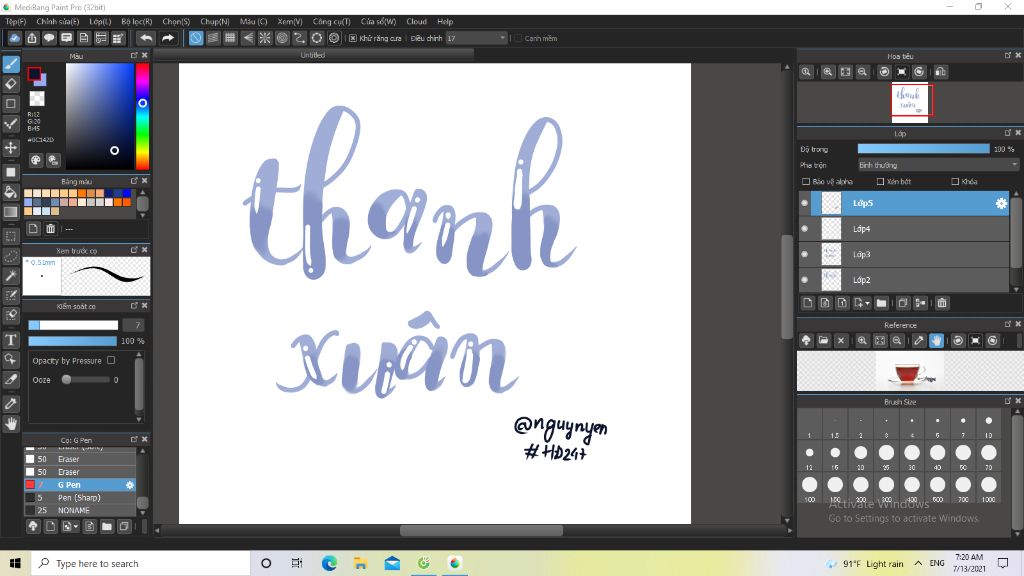Click the Redo arrow in toolbar
Image resolution: width=1024 pixels, height=576 pixels.
168,38
